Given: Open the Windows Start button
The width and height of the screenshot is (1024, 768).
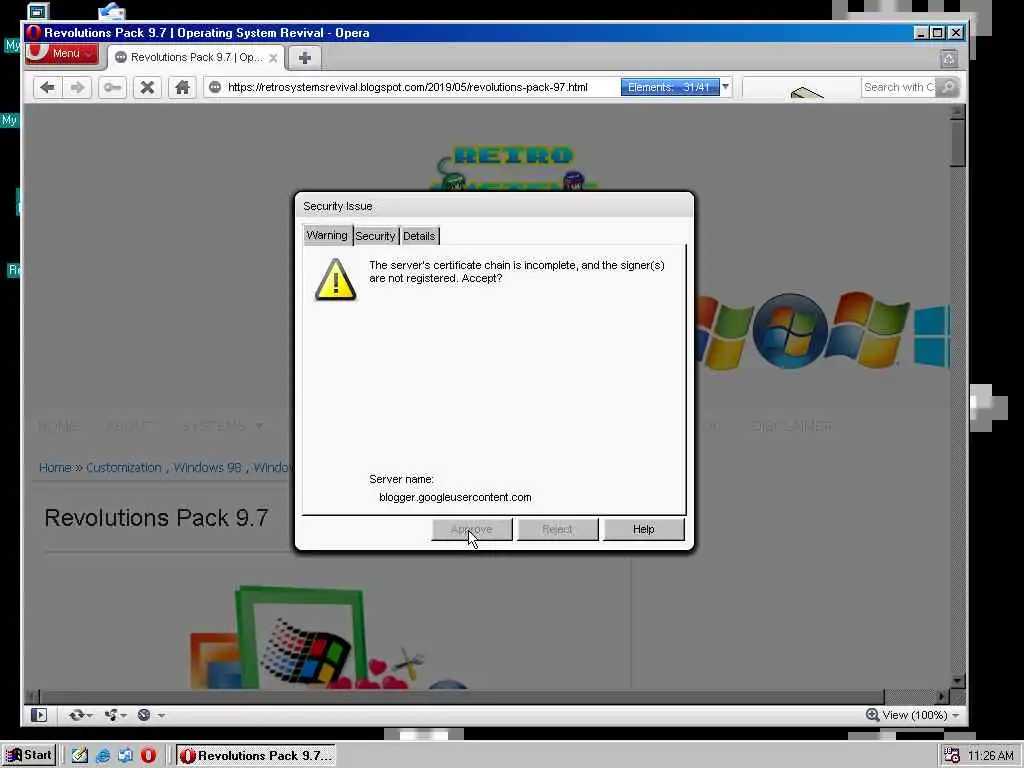Looking at the screenshot, I should click(x=29, y=756).
